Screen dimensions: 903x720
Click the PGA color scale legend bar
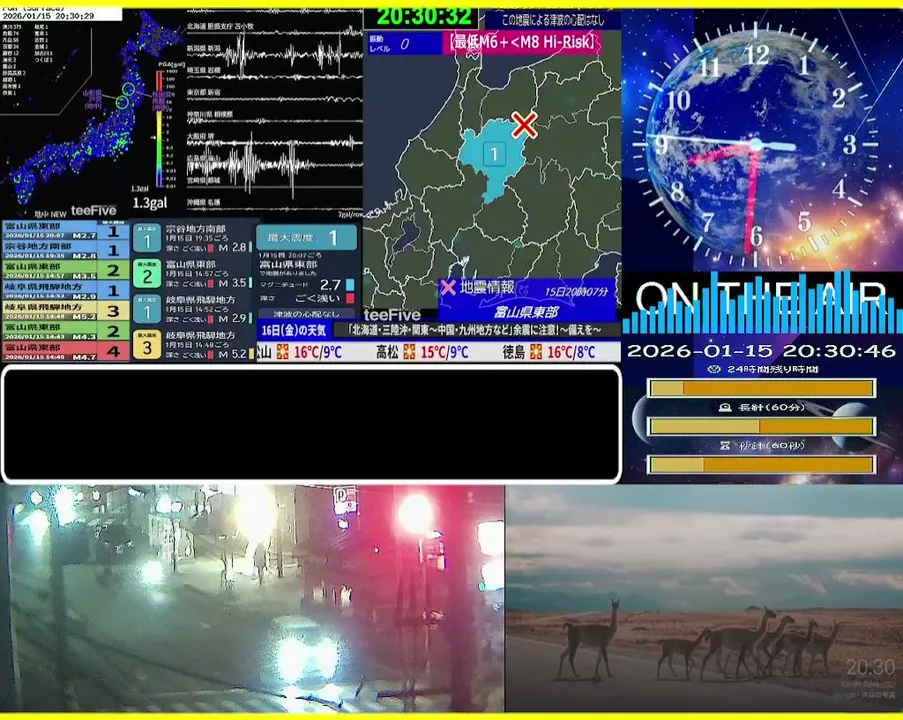click(160, 130)
